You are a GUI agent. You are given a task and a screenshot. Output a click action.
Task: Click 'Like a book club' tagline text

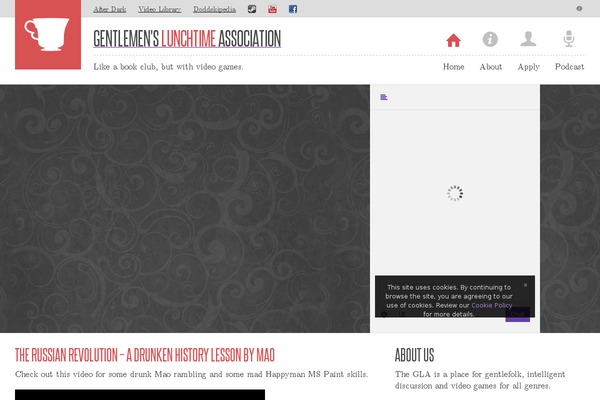click(168, 67)
